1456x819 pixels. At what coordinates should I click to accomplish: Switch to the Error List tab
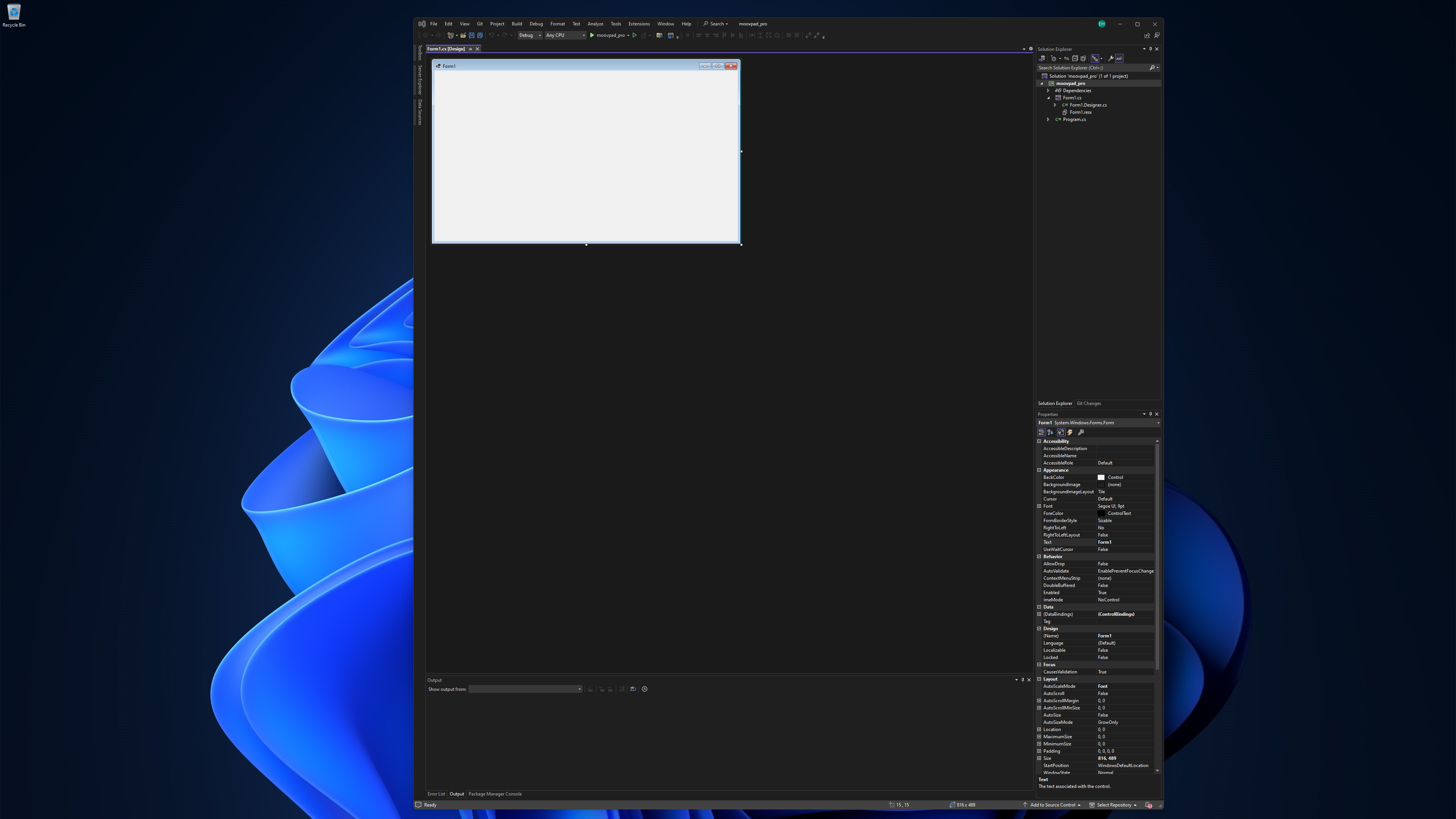point(436,794)
